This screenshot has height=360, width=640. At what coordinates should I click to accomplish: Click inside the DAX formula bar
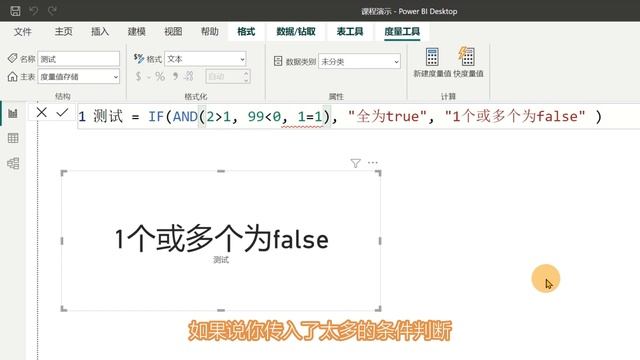358,116
